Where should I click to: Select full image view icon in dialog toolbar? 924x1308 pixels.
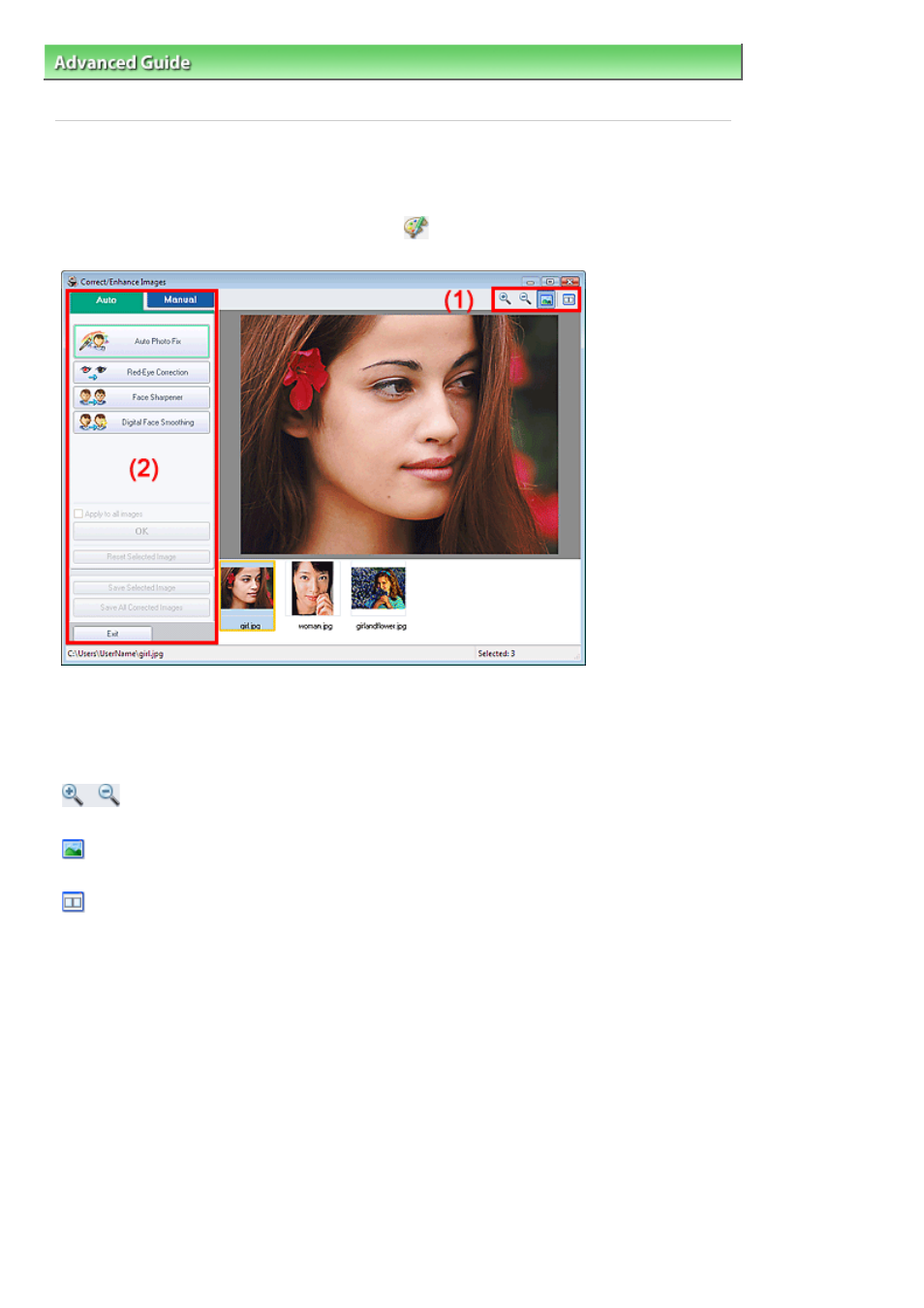pos(546,299)
